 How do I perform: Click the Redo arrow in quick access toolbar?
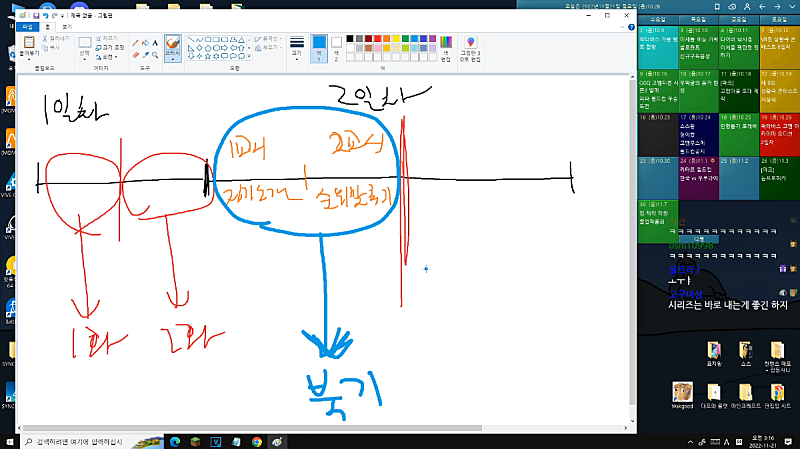click(54, 16)
